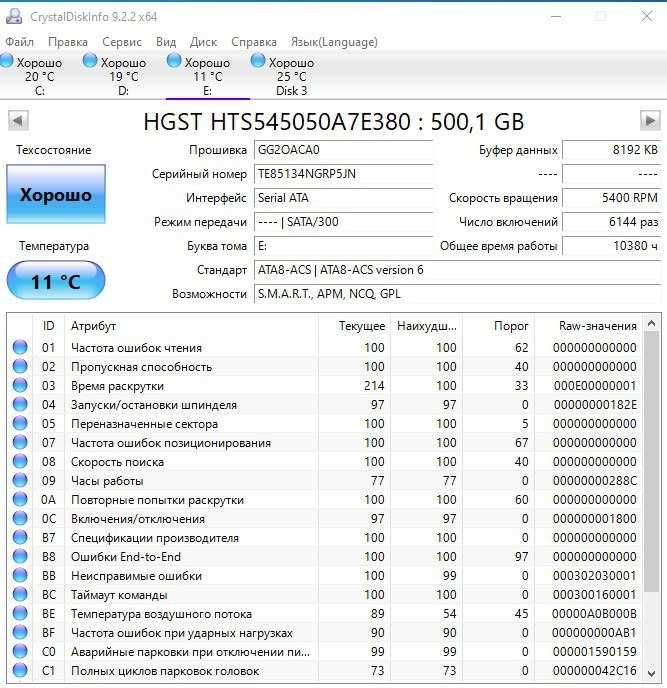Select Disk 3 with 25 °C
667x688 pixels.
pos(291,76)
